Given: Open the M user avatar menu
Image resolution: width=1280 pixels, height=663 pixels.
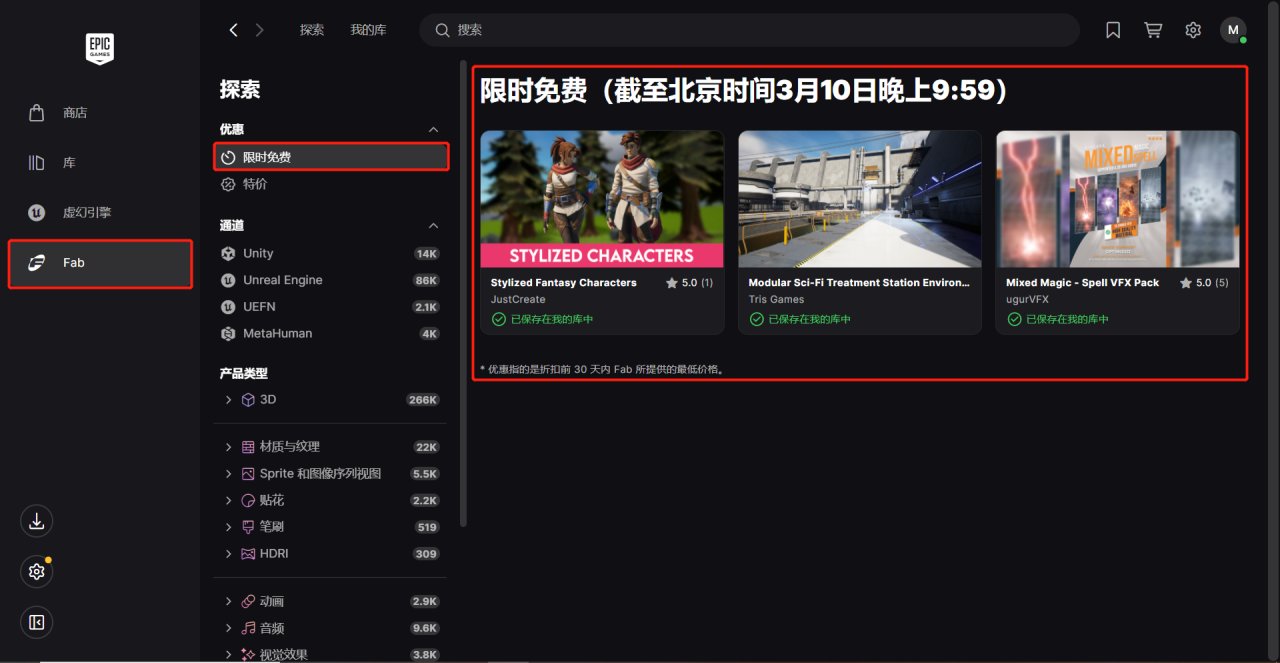Looking at the screenshot, I should (x=1233, y=30).
